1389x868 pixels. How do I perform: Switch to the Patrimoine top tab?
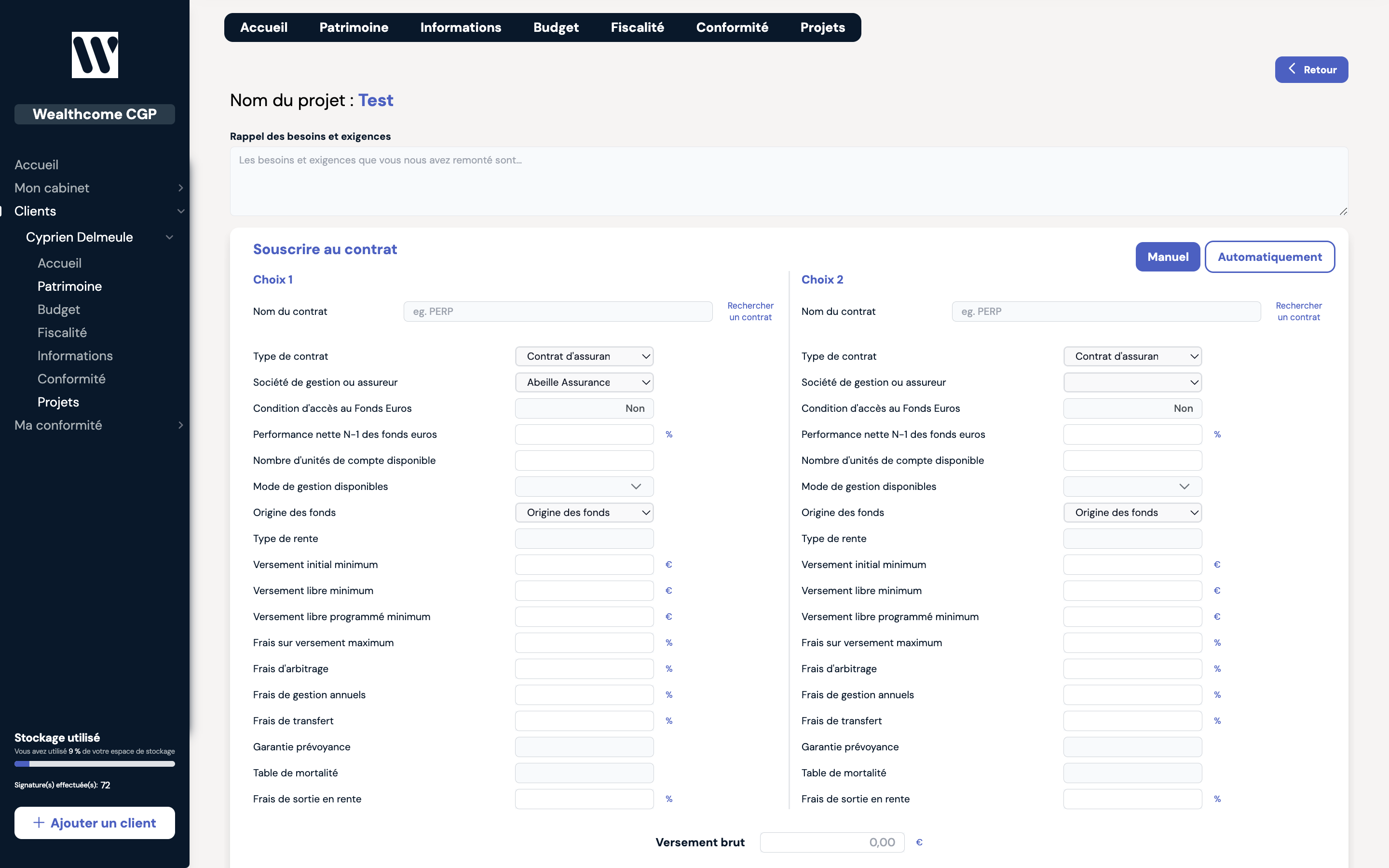354,27
